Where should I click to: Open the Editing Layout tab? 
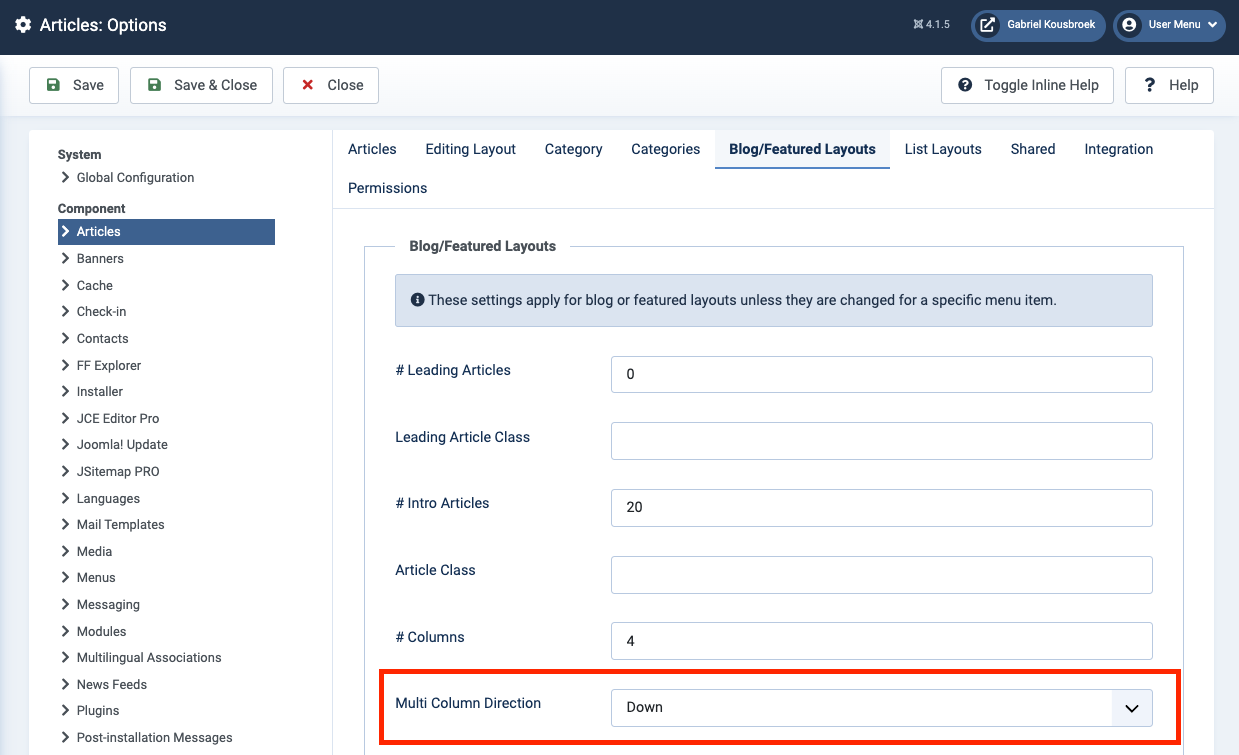(470, 149)
